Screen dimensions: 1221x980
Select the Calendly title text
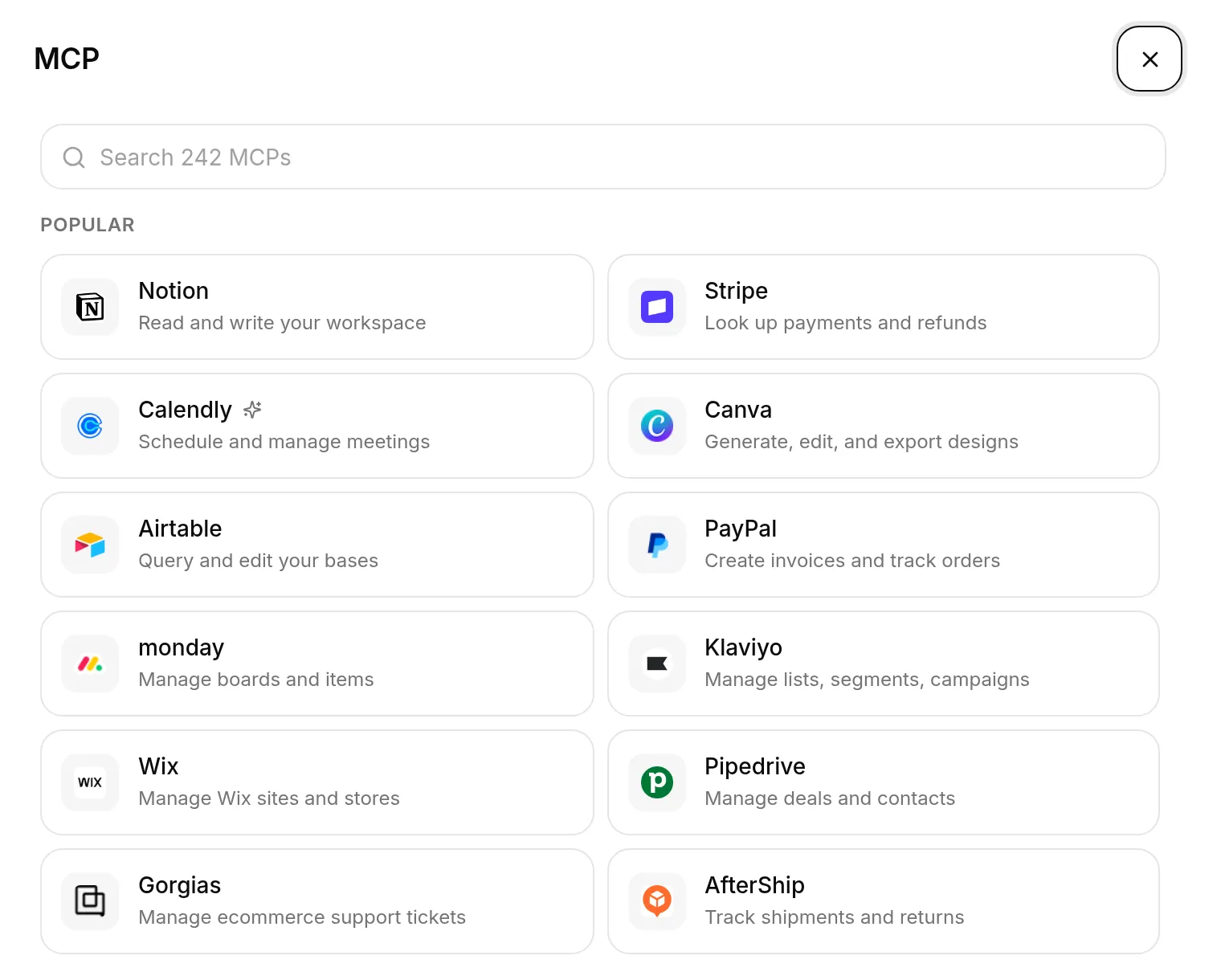coord(185,410)
